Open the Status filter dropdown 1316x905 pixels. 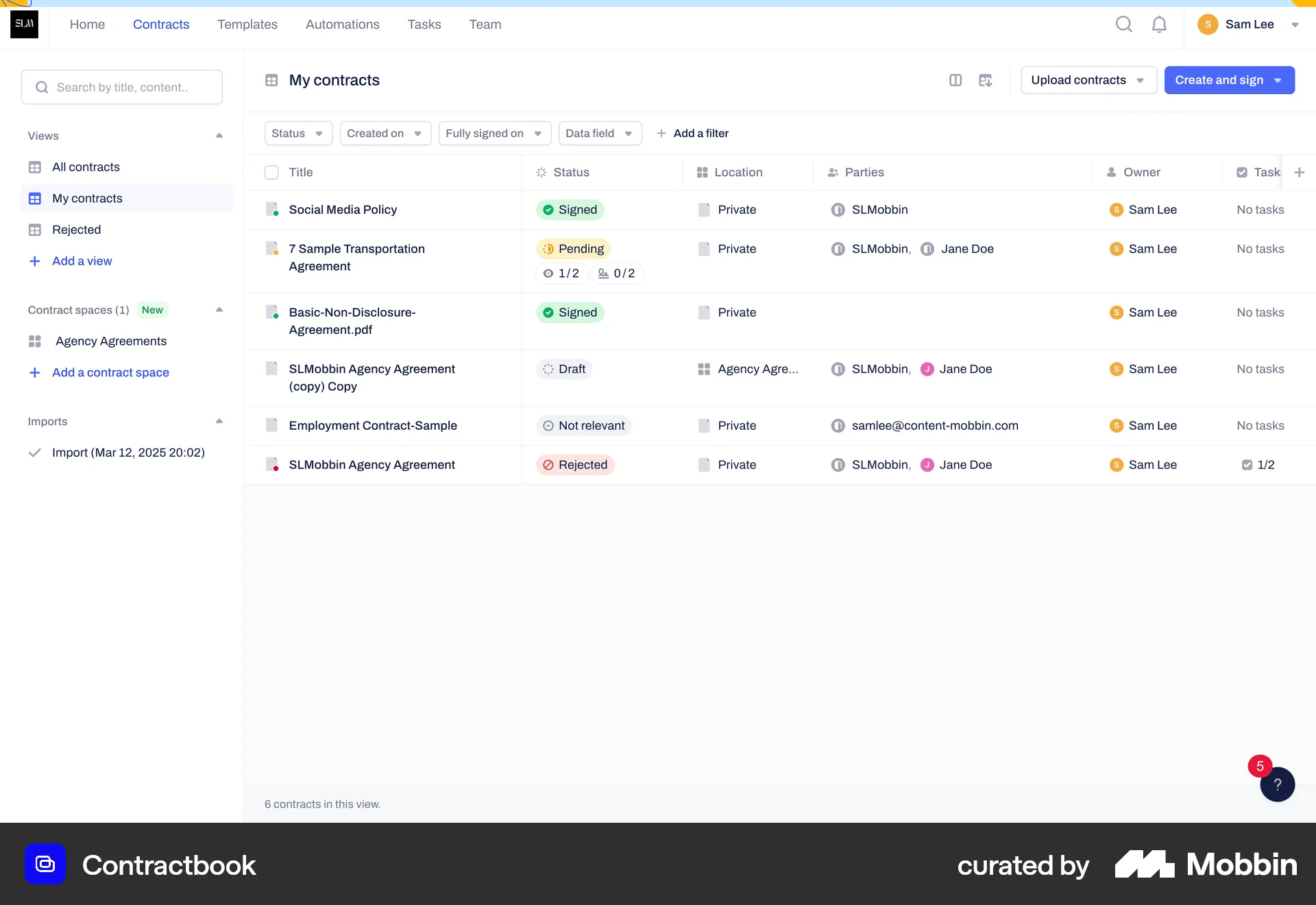coord(297,133)
